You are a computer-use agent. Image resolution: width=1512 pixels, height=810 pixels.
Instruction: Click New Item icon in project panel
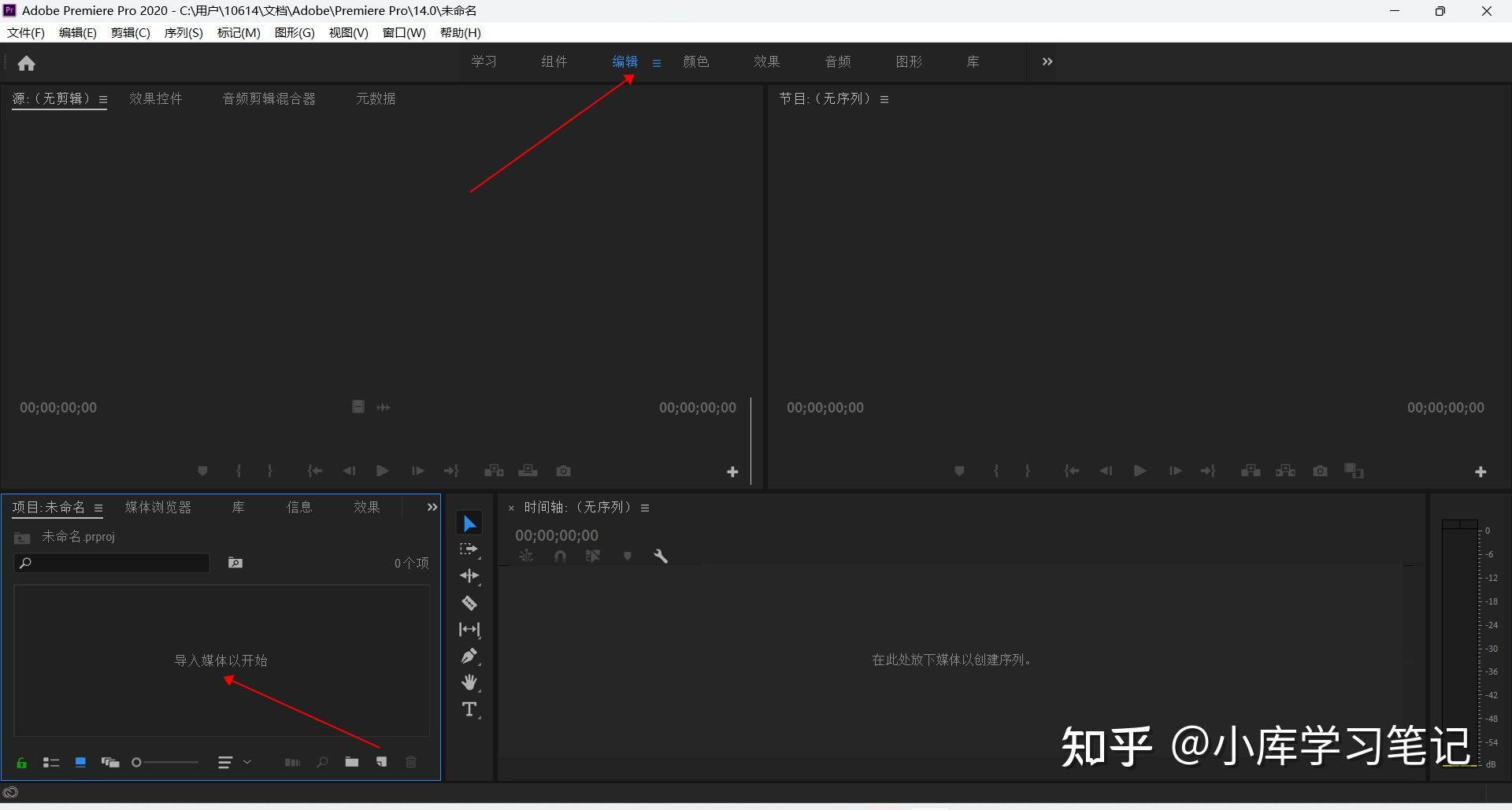point(382,762)
